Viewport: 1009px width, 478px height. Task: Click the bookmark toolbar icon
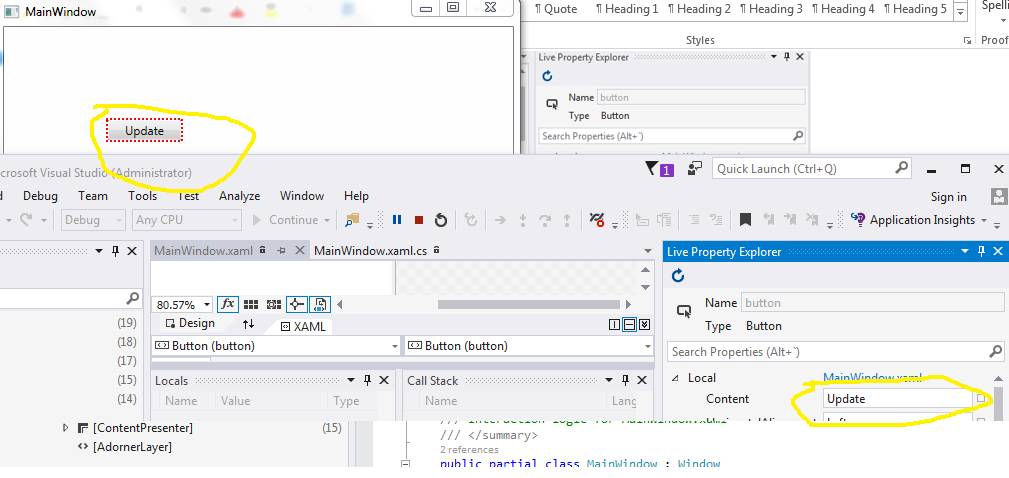click(745, 220)
